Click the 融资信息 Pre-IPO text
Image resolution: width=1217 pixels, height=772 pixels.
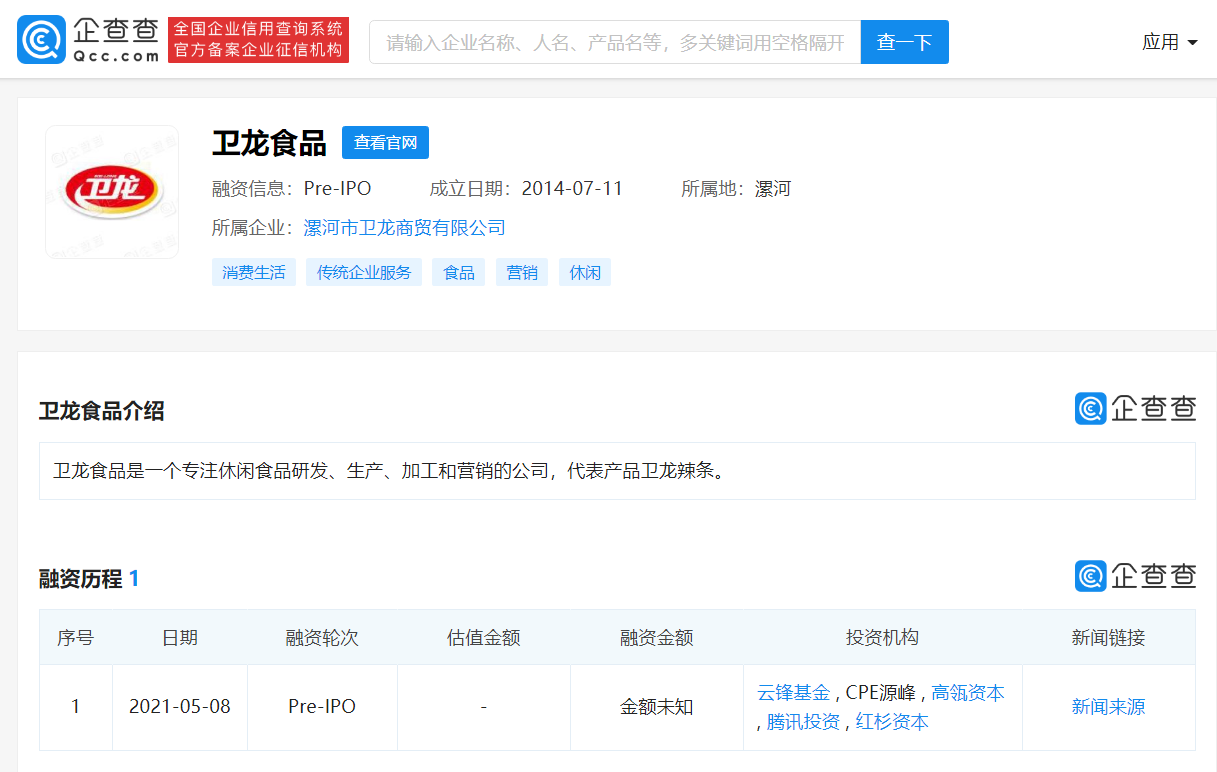point(292,188)
